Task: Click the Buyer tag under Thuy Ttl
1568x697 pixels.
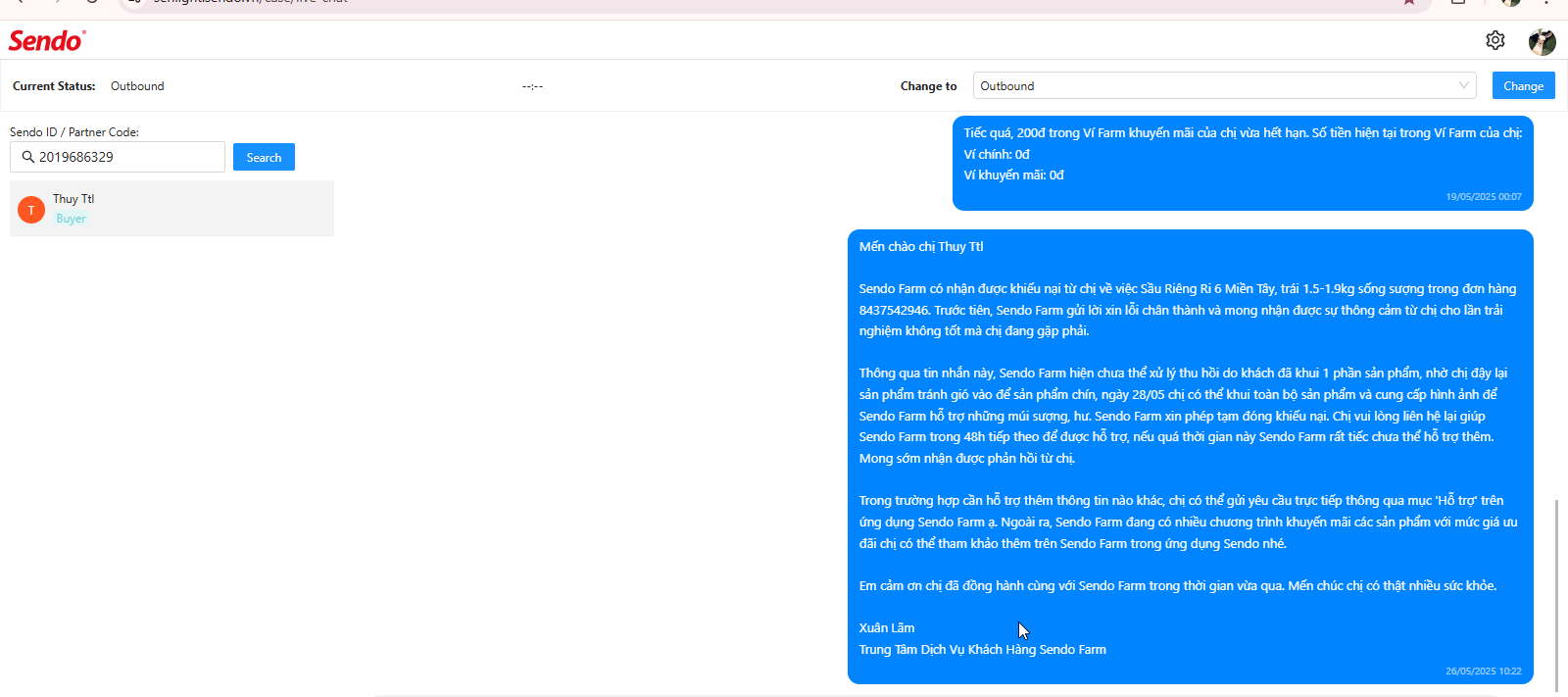Action: (71, 219)
